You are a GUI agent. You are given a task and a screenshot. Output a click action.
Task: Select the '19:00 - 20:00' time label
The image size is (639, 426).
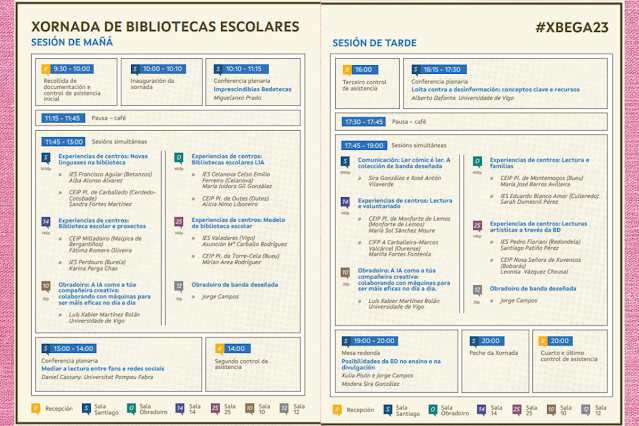(x=374, y=341)
